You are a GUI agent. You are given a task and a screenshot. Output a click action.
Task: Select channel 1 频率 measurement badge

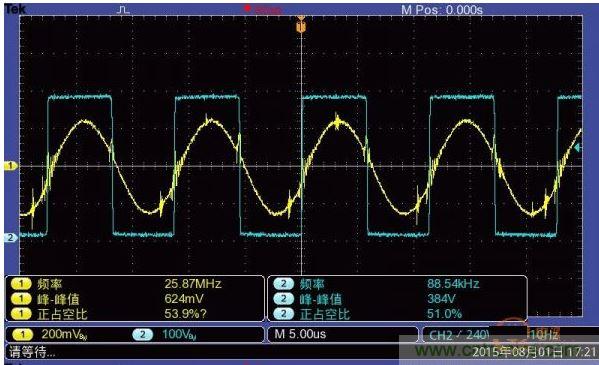[x=21, y=284]
